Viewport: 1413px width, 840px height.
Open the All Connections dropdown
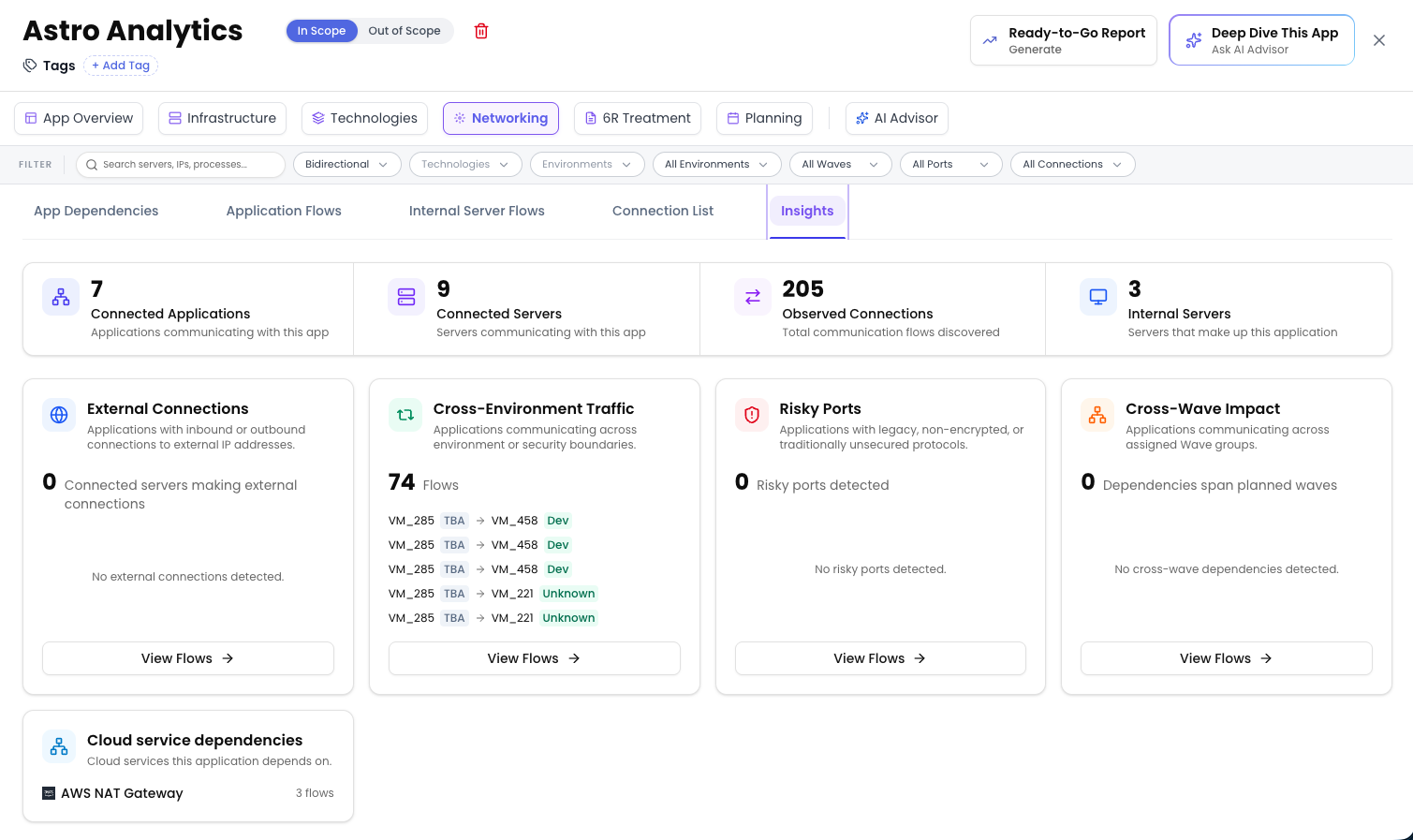1072,165
